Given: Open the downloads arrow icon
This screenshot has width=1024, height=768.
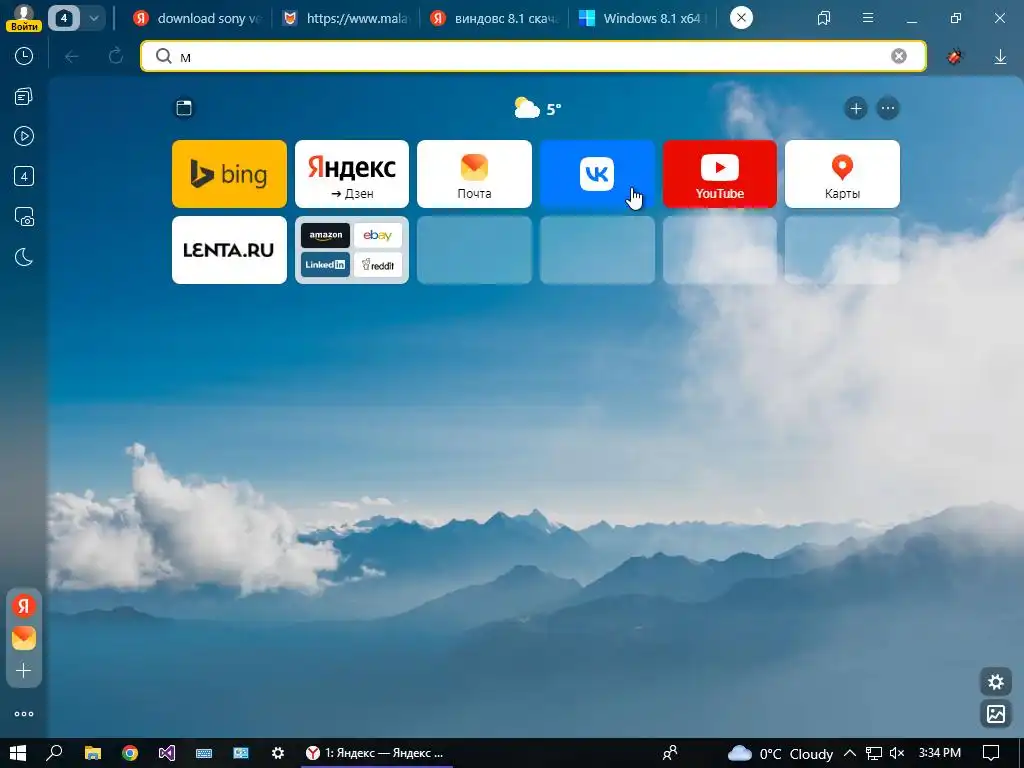Looking at the screenshot, I should [1000, 57].
